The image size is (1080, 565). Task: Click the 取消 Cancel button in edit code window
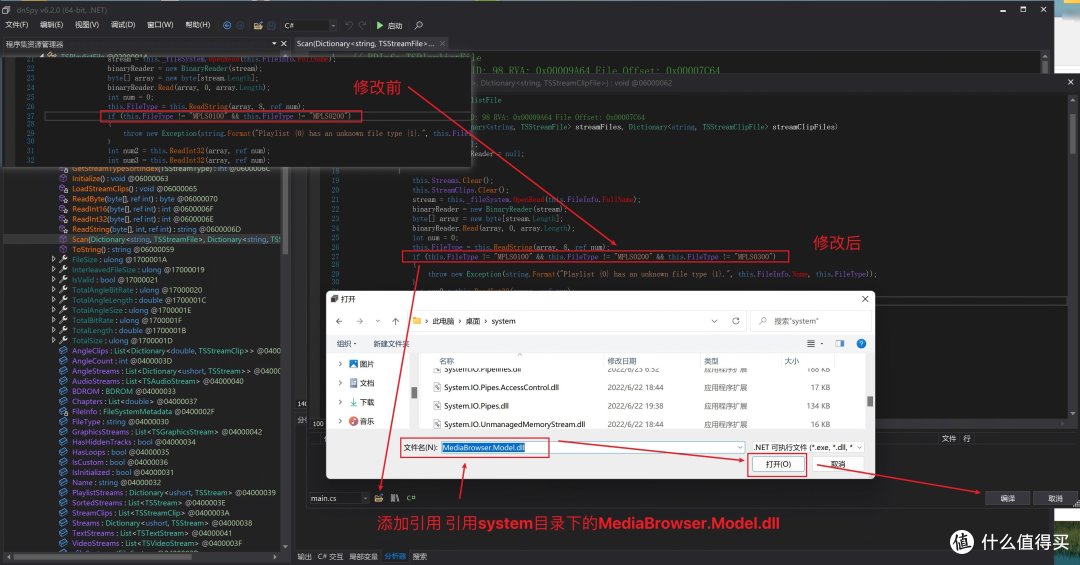pyautogui.click(x=1055, y=498)
